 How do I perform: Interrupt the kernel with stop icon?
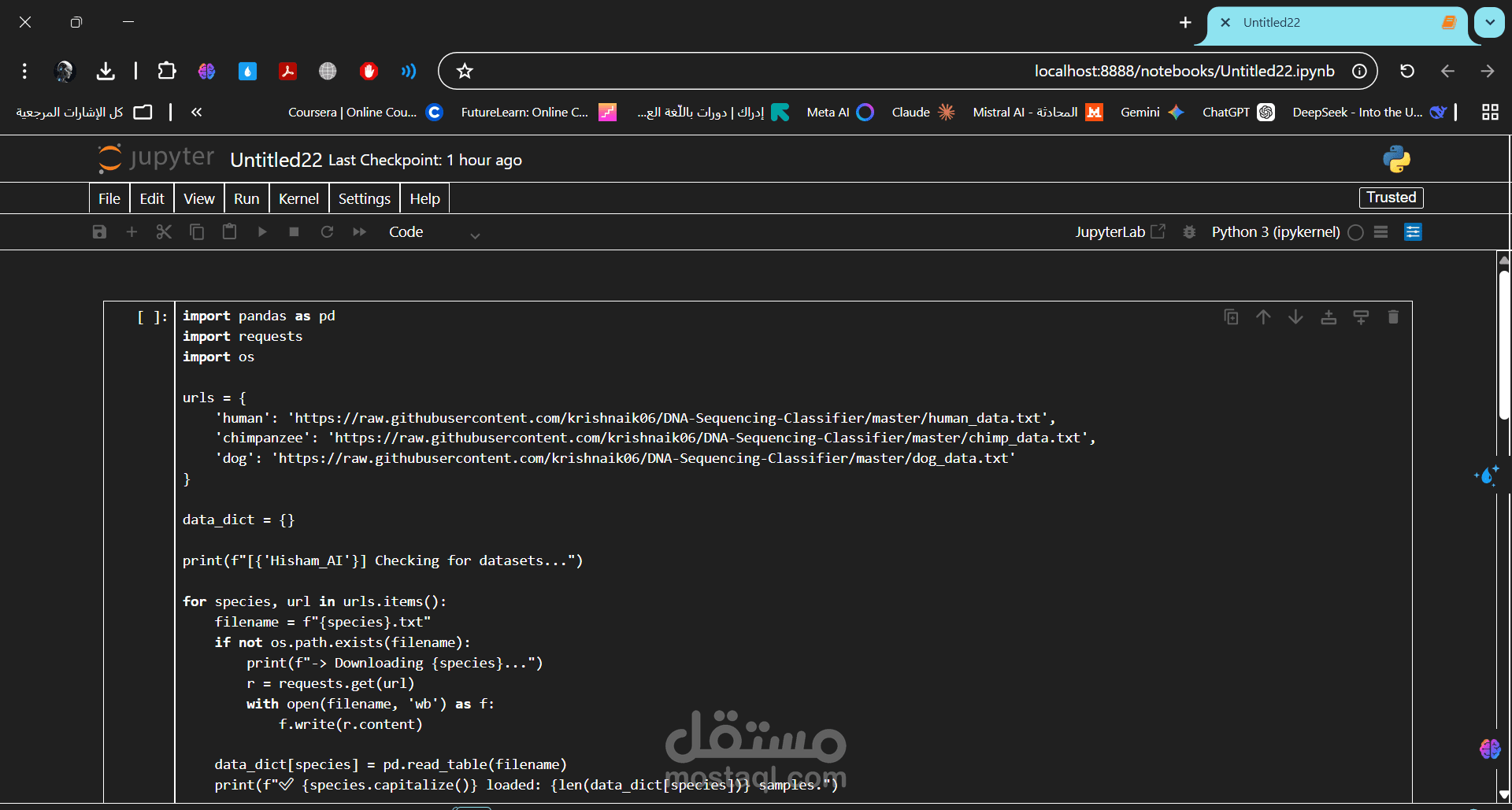pyautogui.click(x=294, y=231)
